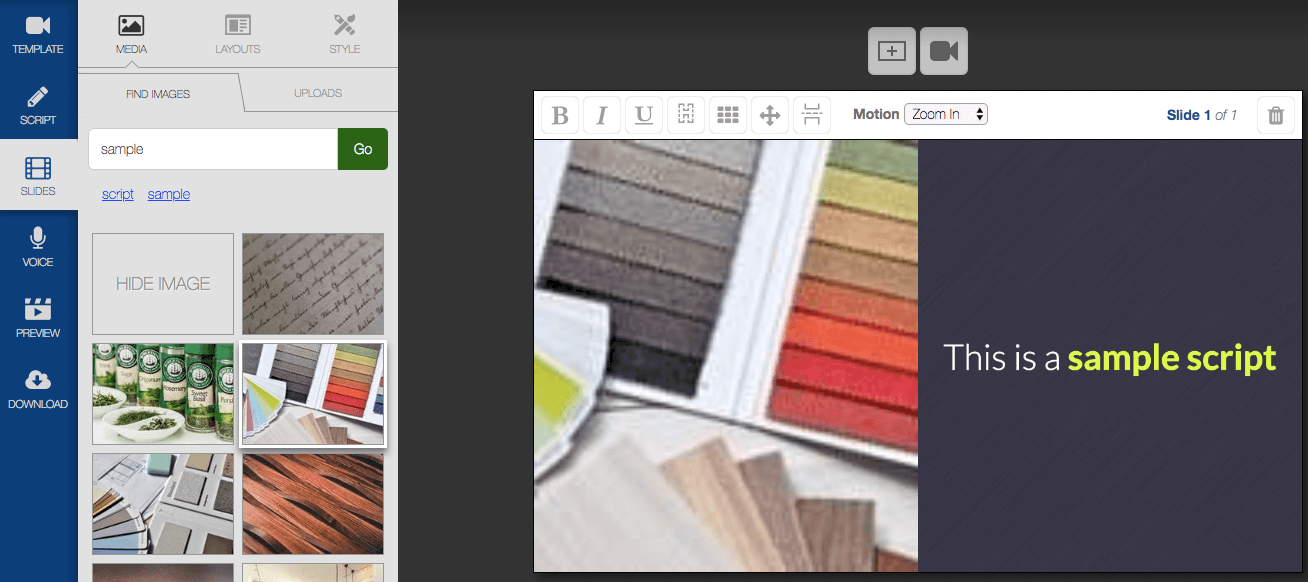Select the tile samples fan thumbnail
The height and width of the screenshot is (582, 1308).
[x=163, y=504]
